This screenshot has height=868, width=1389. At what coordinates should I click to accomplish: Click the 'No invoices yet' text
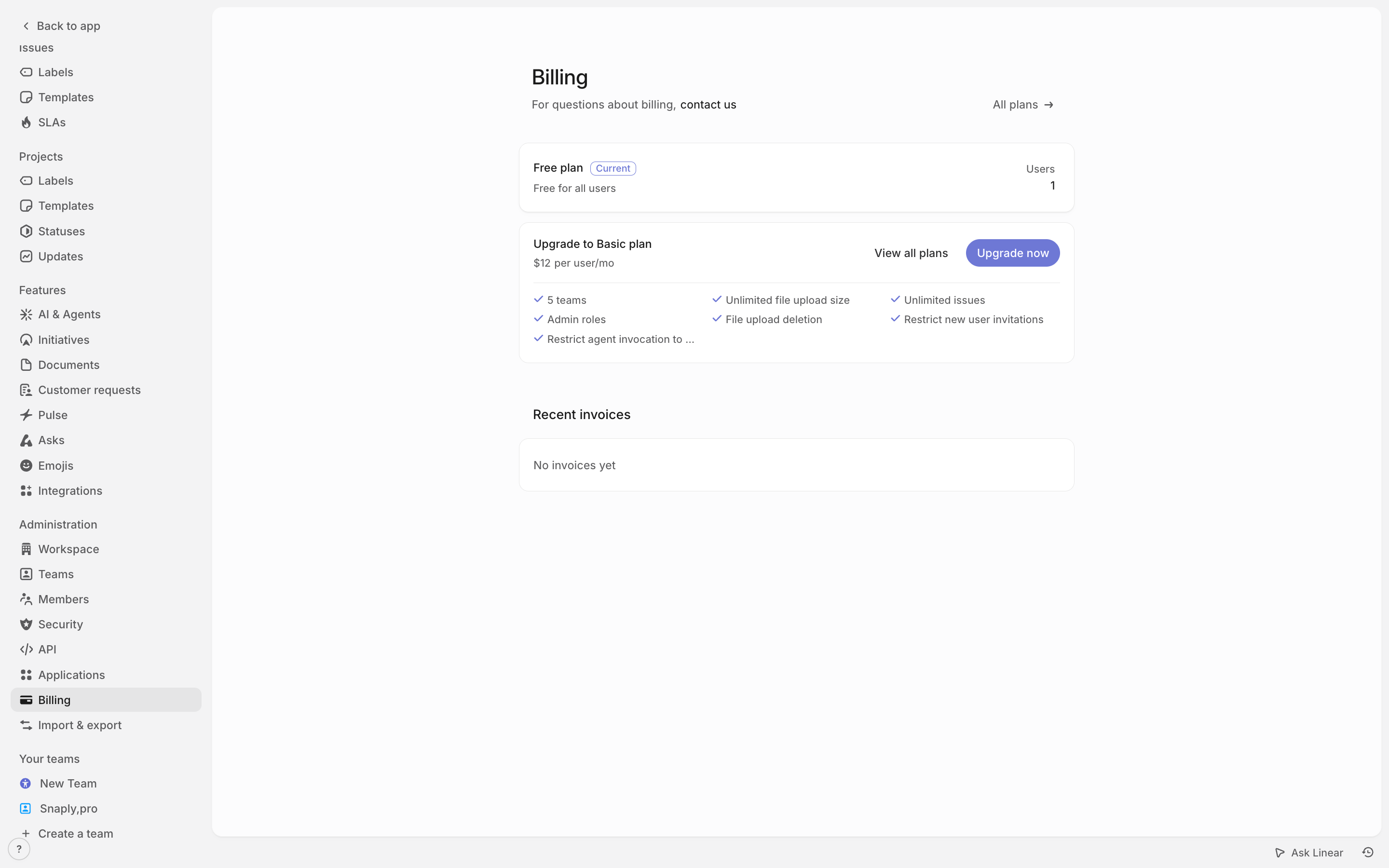pos(574,465)
